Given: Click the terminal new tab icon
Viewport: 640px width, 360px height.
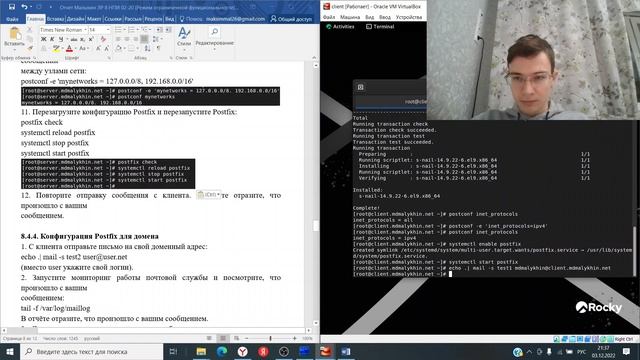Looking at the screenshot, I should pos(360,87).
